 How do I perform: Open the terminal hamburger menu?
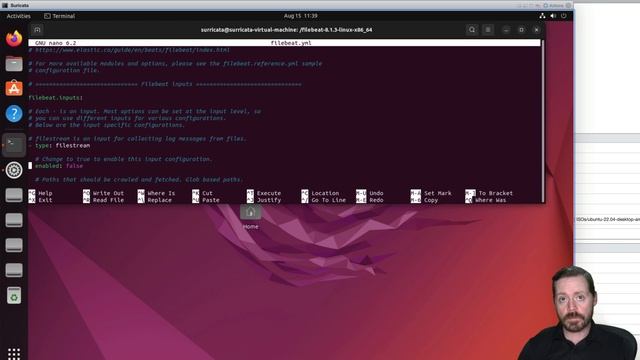(x=488, y=30)
